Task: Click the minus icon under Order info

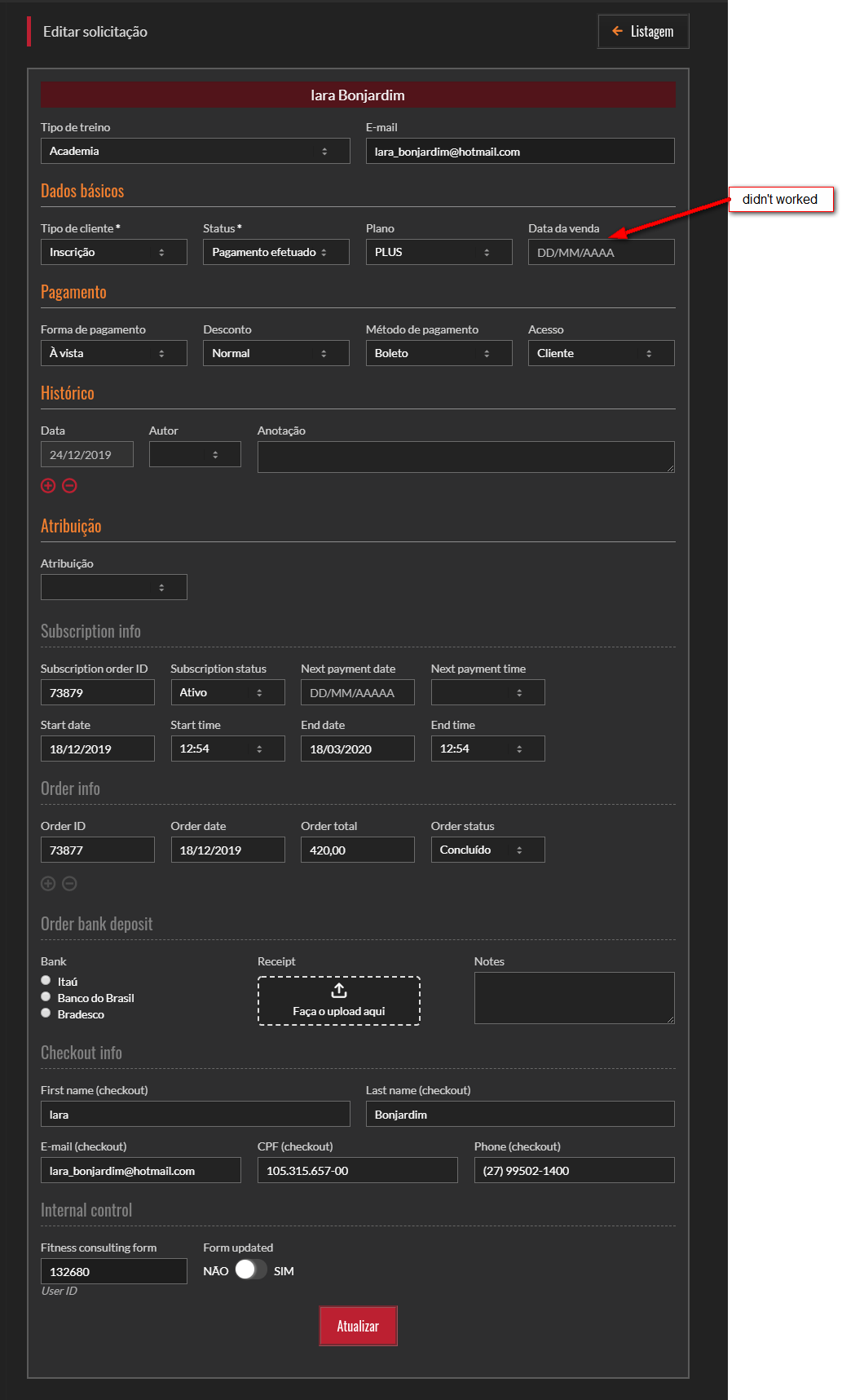Action: (70, 884)
